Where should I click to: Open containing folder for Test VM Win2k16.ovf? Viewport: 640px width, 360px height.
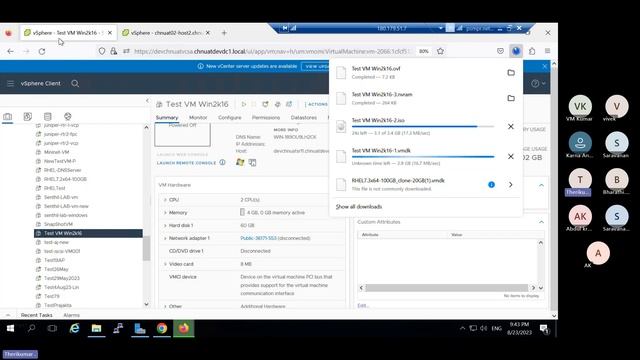click(x=511, y=73)
